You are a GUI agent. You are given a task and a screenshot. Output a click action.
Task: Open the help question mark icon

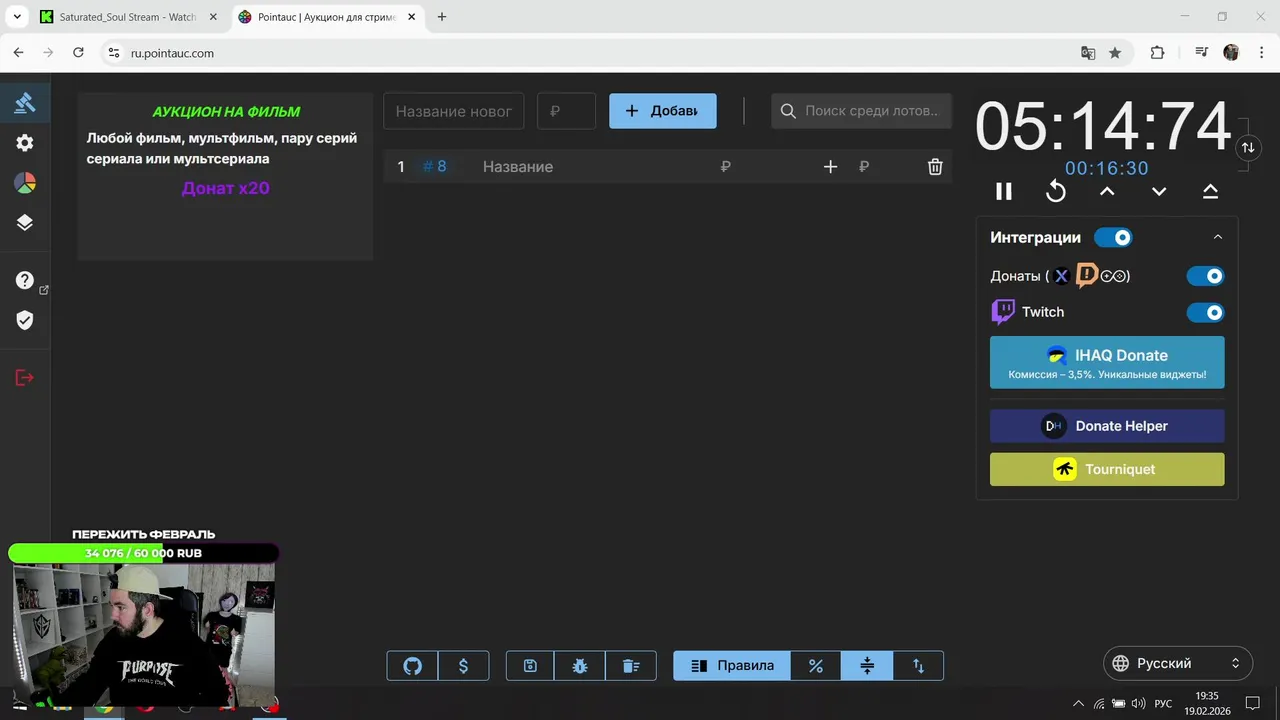click(x=25, y=281)
